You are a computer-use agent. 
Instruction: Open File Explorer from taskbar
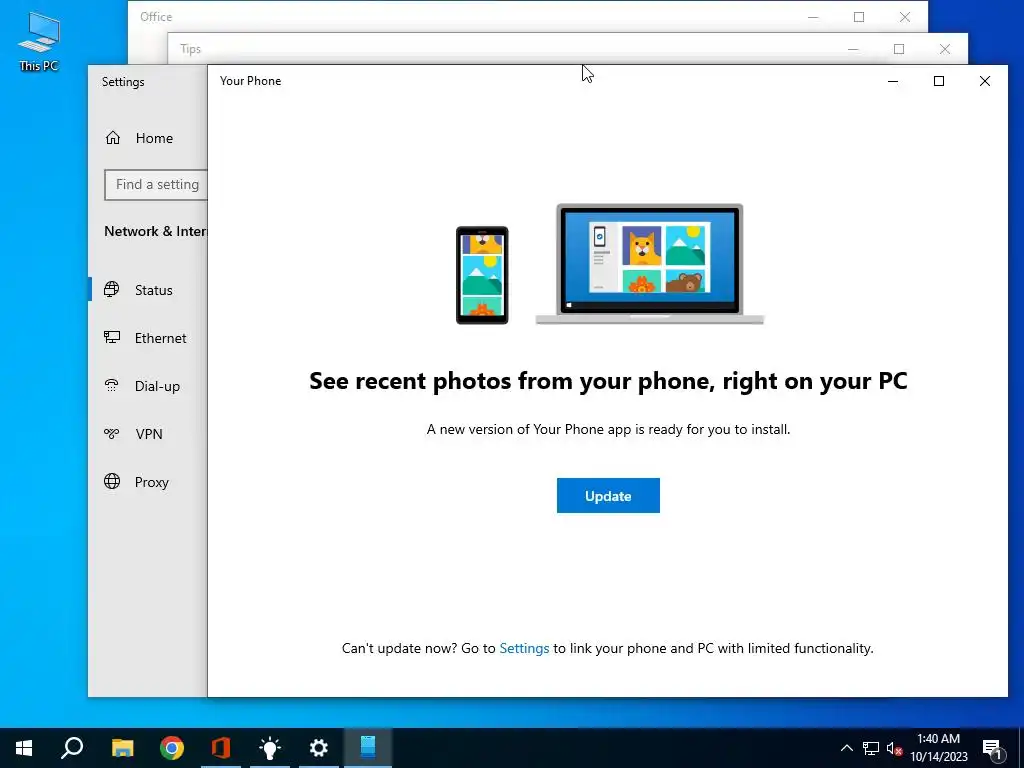pos(122,748)
